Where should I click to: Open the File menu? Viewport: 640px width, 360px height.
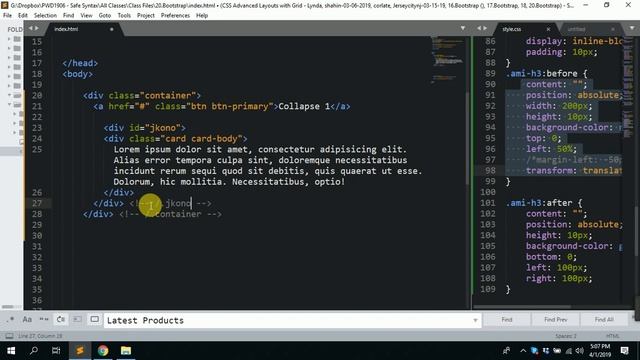tap(7, 16)
